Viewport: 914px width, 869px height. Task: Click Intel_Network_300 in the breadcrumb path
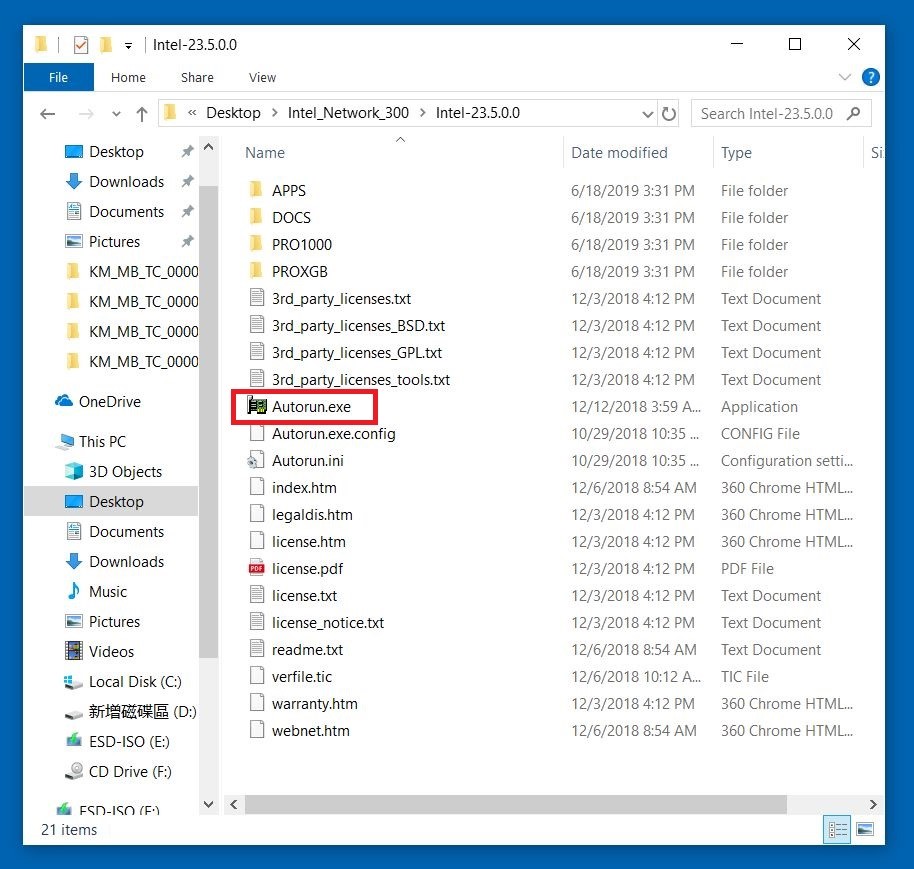(348, 113)
